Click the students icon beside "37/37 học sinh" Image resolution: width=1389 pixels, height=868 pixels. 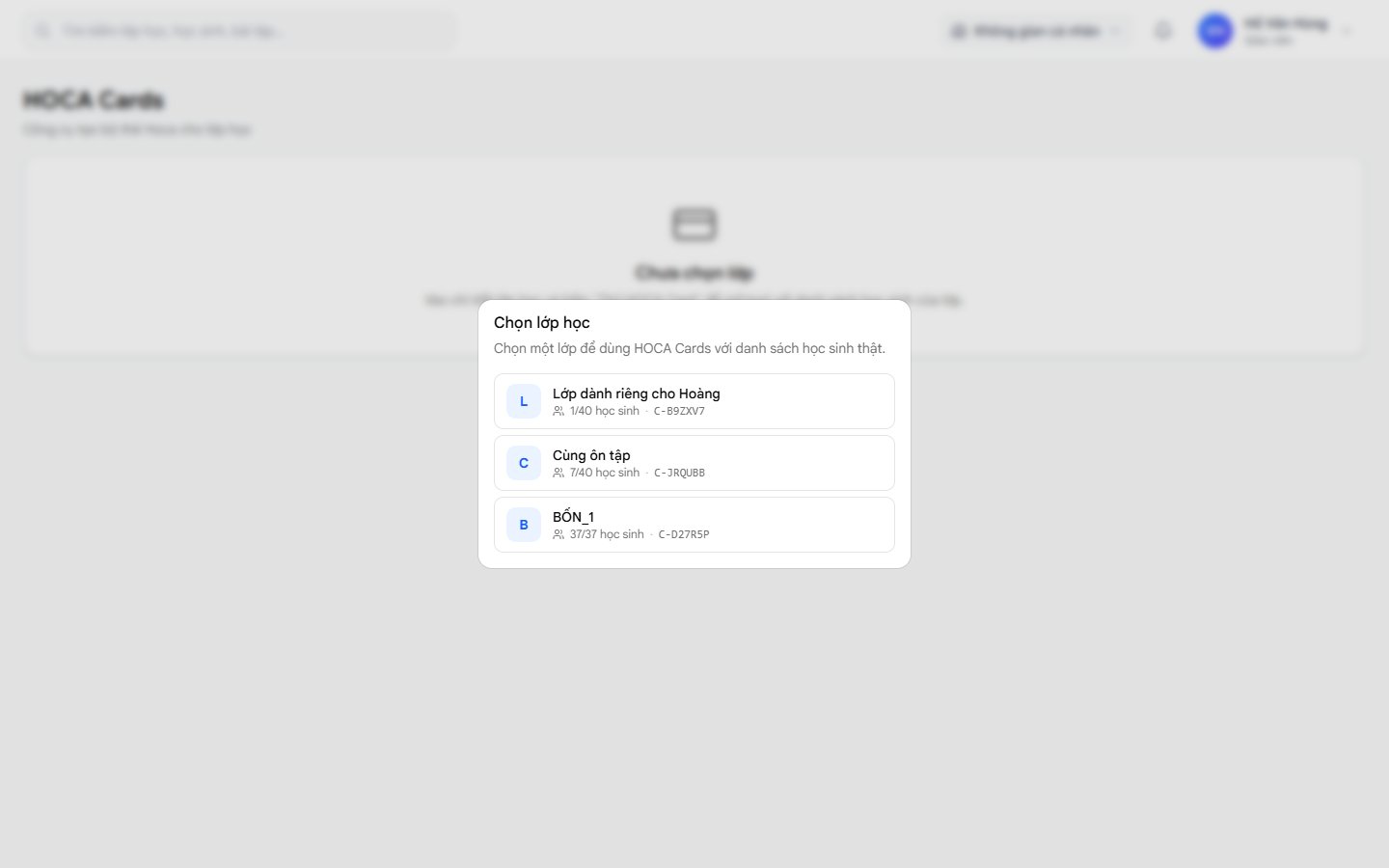[x=558, y=534]
